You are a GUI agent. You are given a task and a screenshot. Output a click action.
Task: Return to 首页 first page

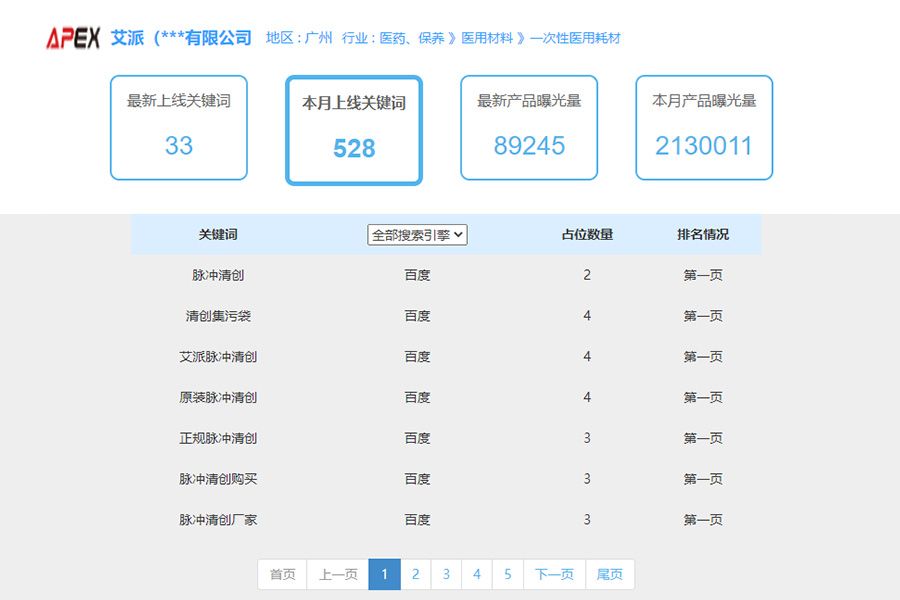pyautogui.click(x=281, y=574)
